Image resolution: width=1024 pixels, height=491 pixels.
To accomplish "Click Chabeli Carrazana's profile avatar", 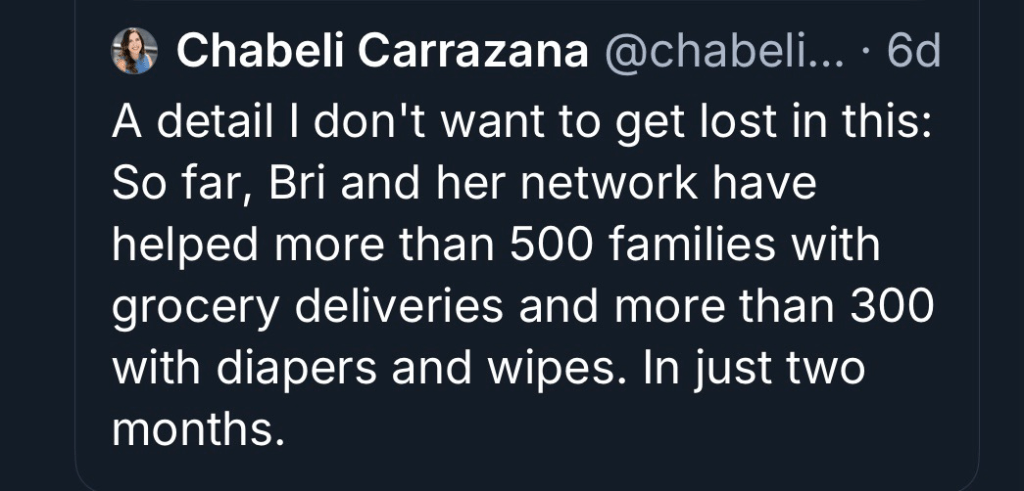I will tap(134, 51).
